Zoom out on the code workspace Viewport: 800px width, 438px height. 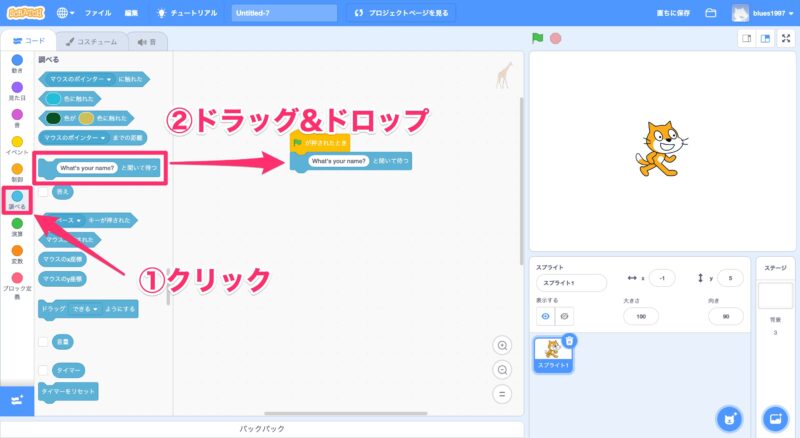click(x=502, y=369)
